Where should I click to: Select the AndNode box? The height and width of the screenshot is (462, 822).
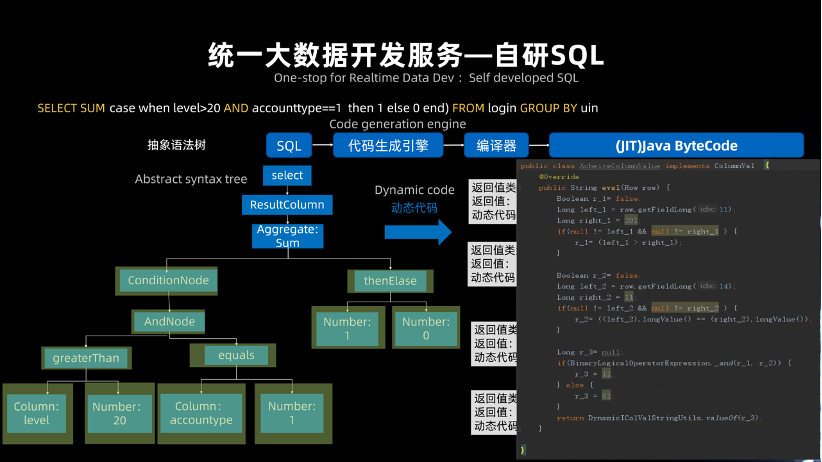[x=168, y=321]
